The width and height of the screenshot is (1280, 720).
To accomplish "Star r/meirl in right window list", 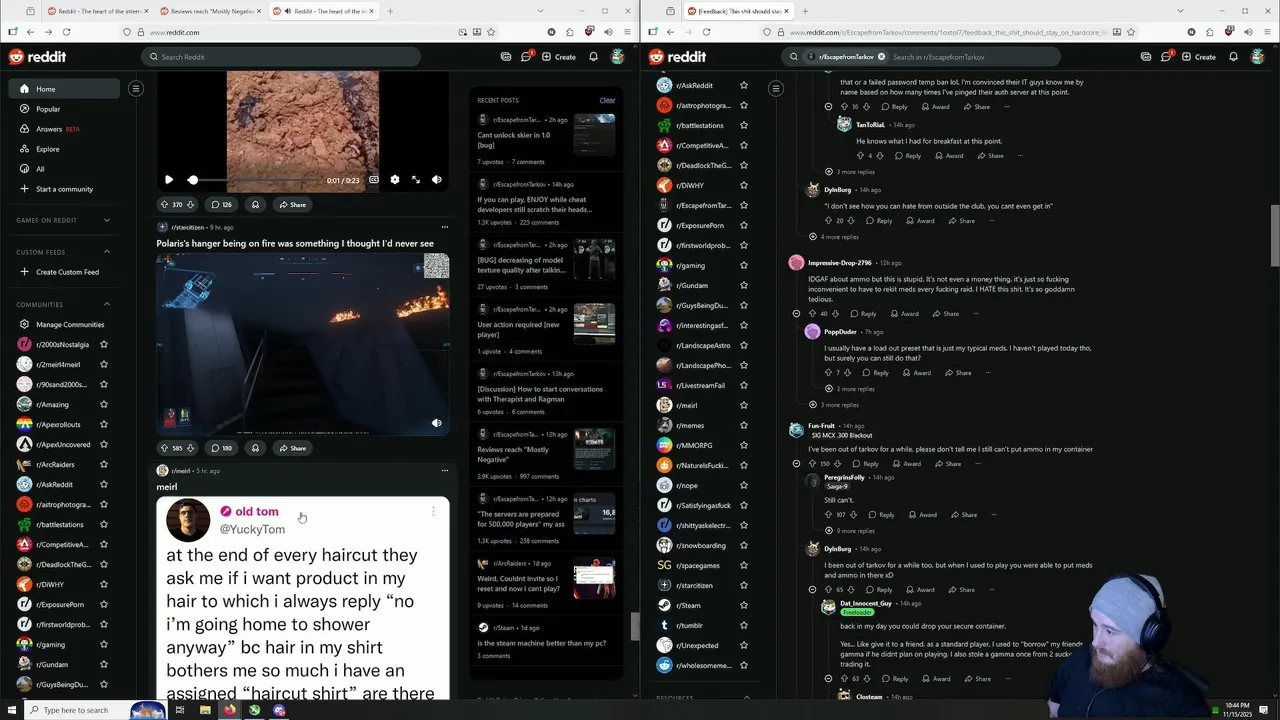I will tap(743, 405).
